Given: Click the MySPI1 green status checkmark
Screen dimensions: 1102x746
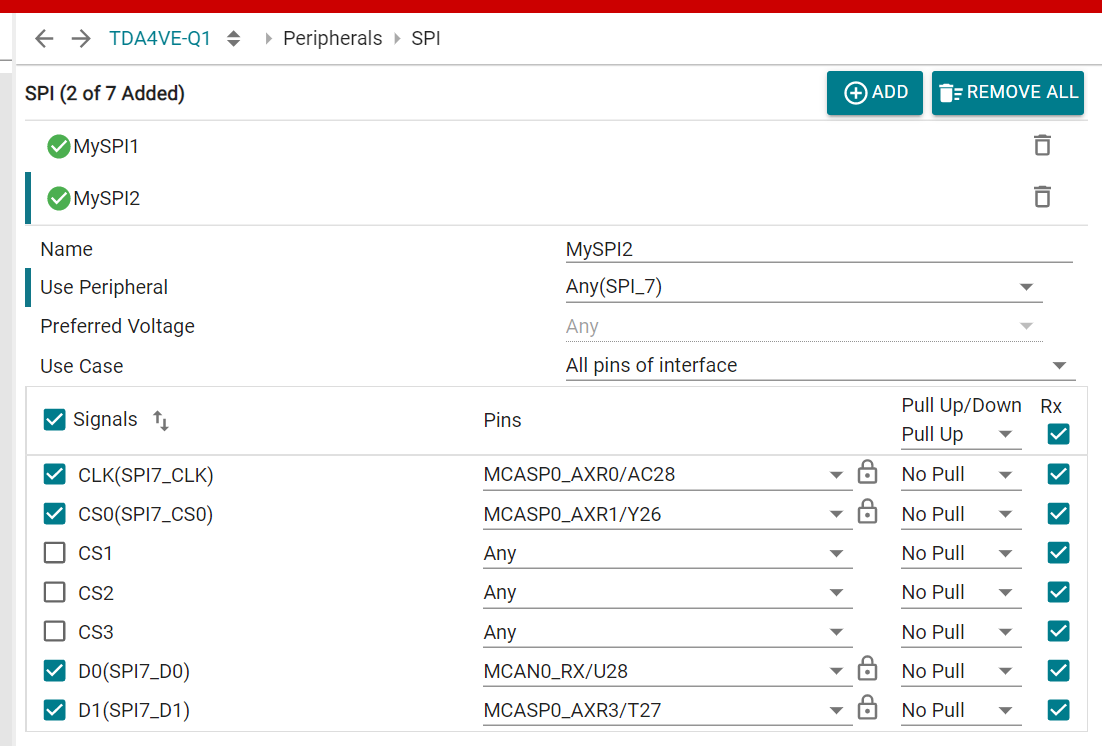Looking at the screenshot, I should (x=58, y=146).
